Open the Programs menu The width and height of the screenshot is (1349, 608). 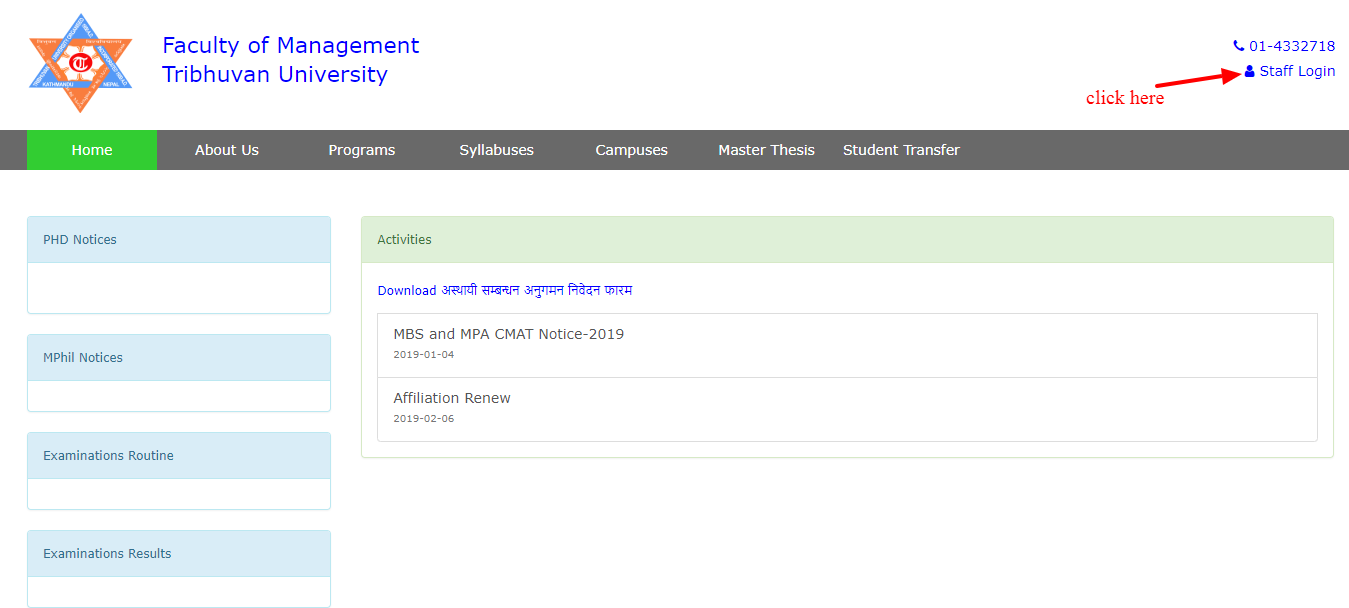[361, 149]
